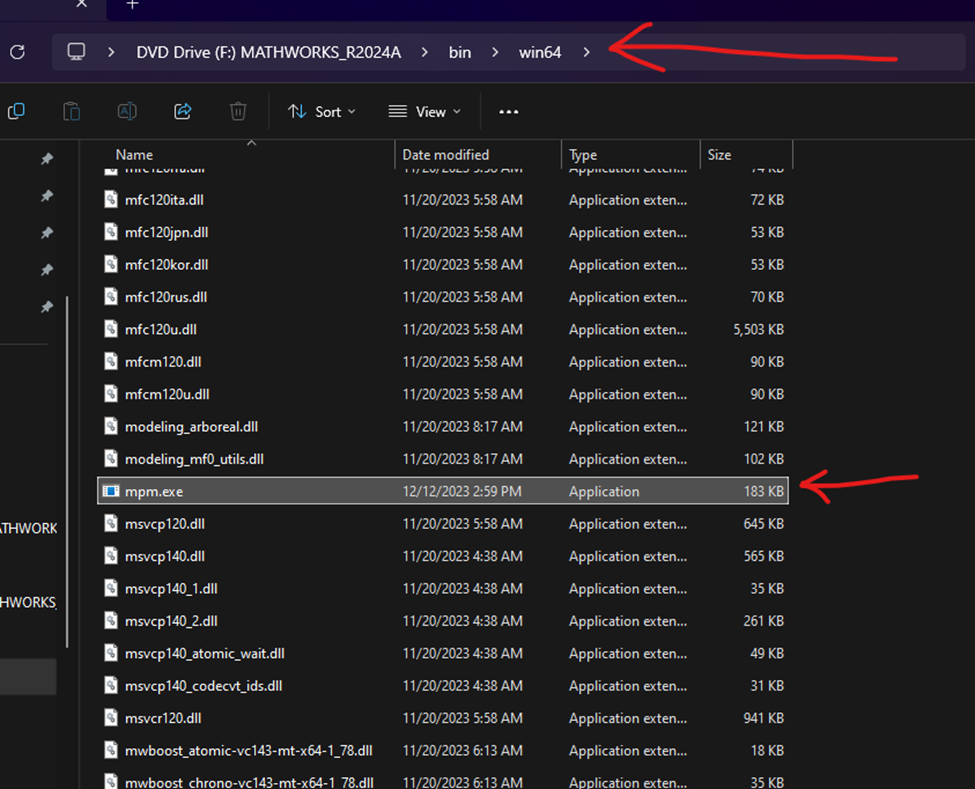
Task: Select the file mfc120jpn.dll
Action: [167, 232]
